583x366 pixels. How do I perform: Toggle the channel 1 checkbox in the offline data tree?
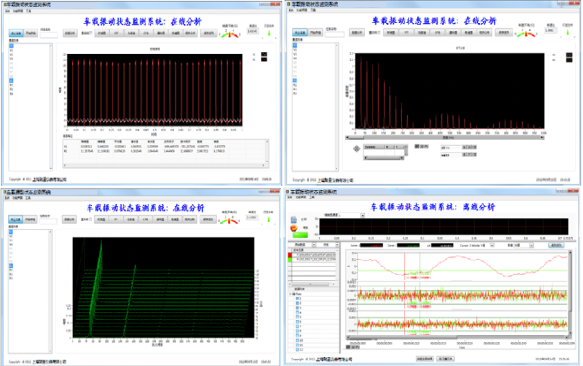(297, 298)
